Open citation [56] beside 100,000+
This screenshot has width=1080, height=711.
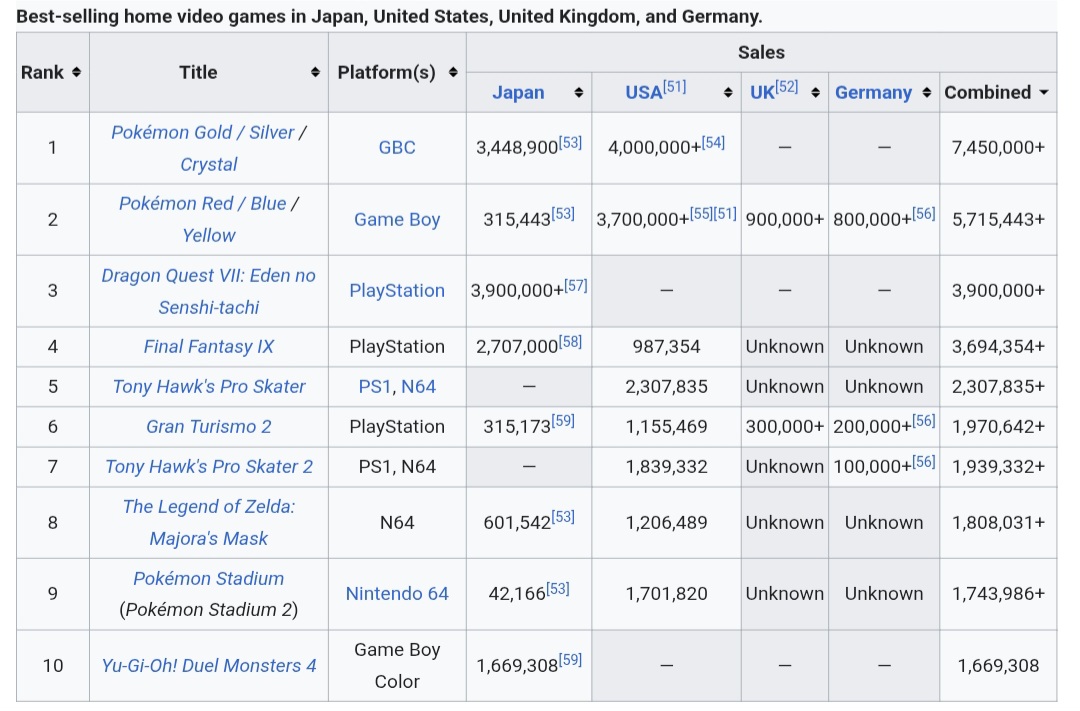coord(924,461)
